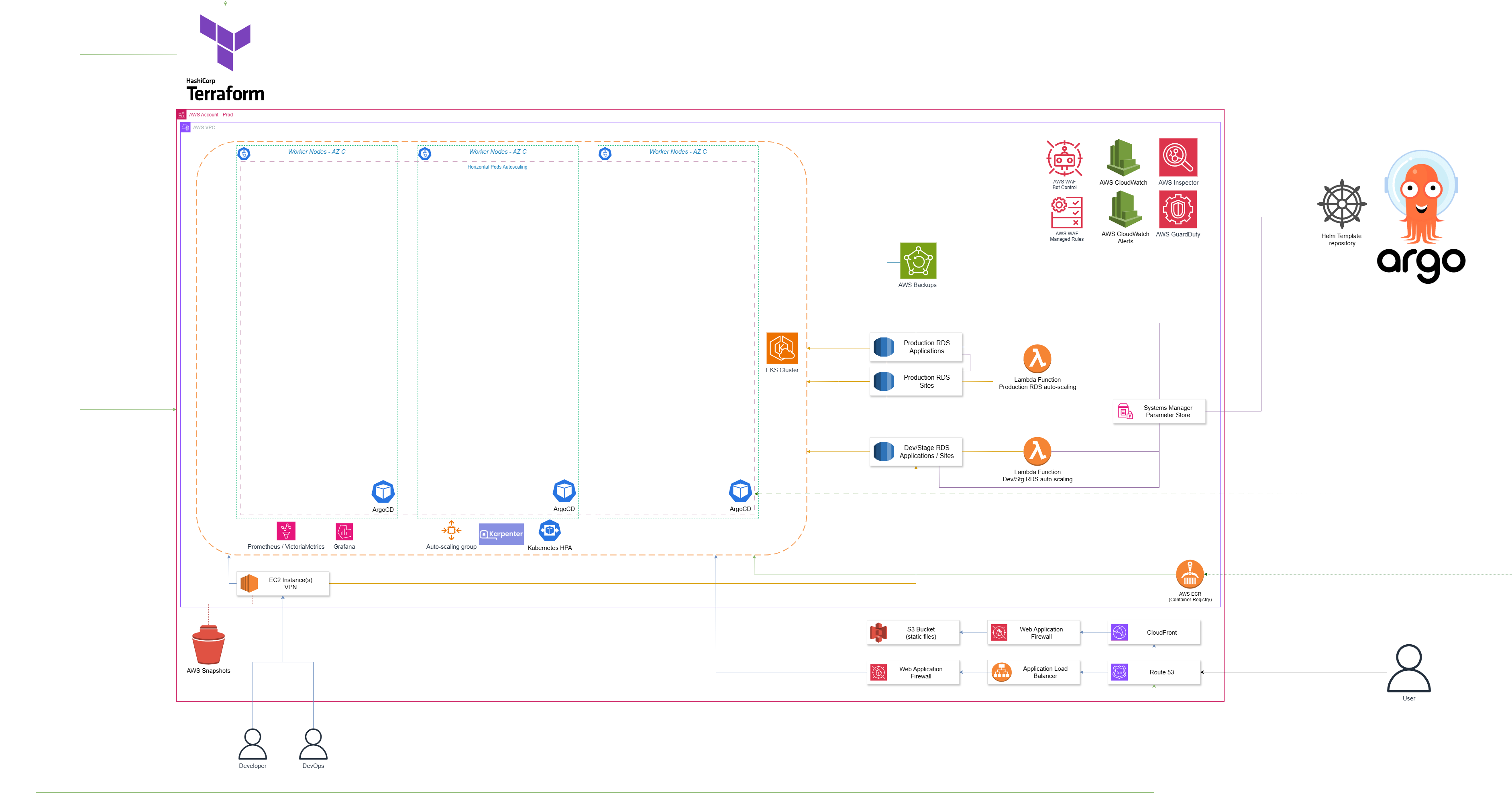This screenshot has height=796, width=1512.
Task: Select the Application Load Balancer icon
Action: (1001, 672)
